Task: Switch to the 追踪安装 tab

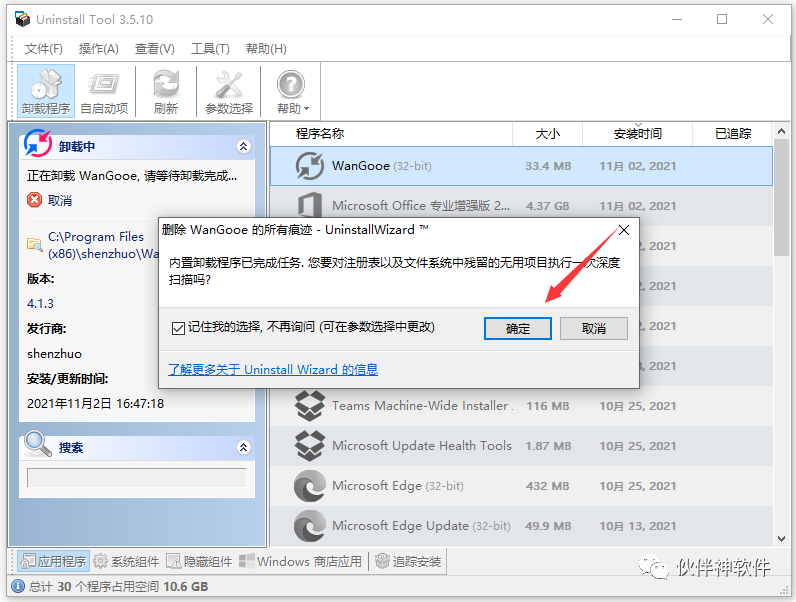Action: point(408,561)
